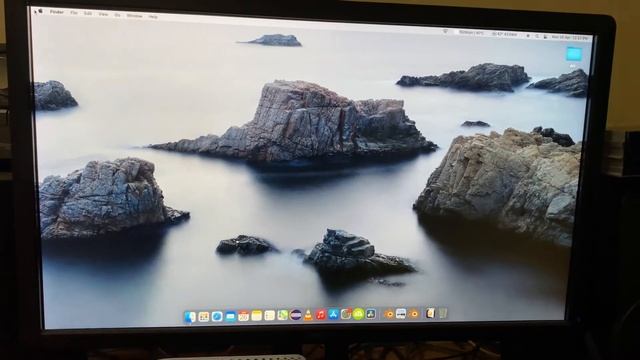Open the Trash in the Dock
The height and width of the screenshot is (360, 640).
coord(443,313)
